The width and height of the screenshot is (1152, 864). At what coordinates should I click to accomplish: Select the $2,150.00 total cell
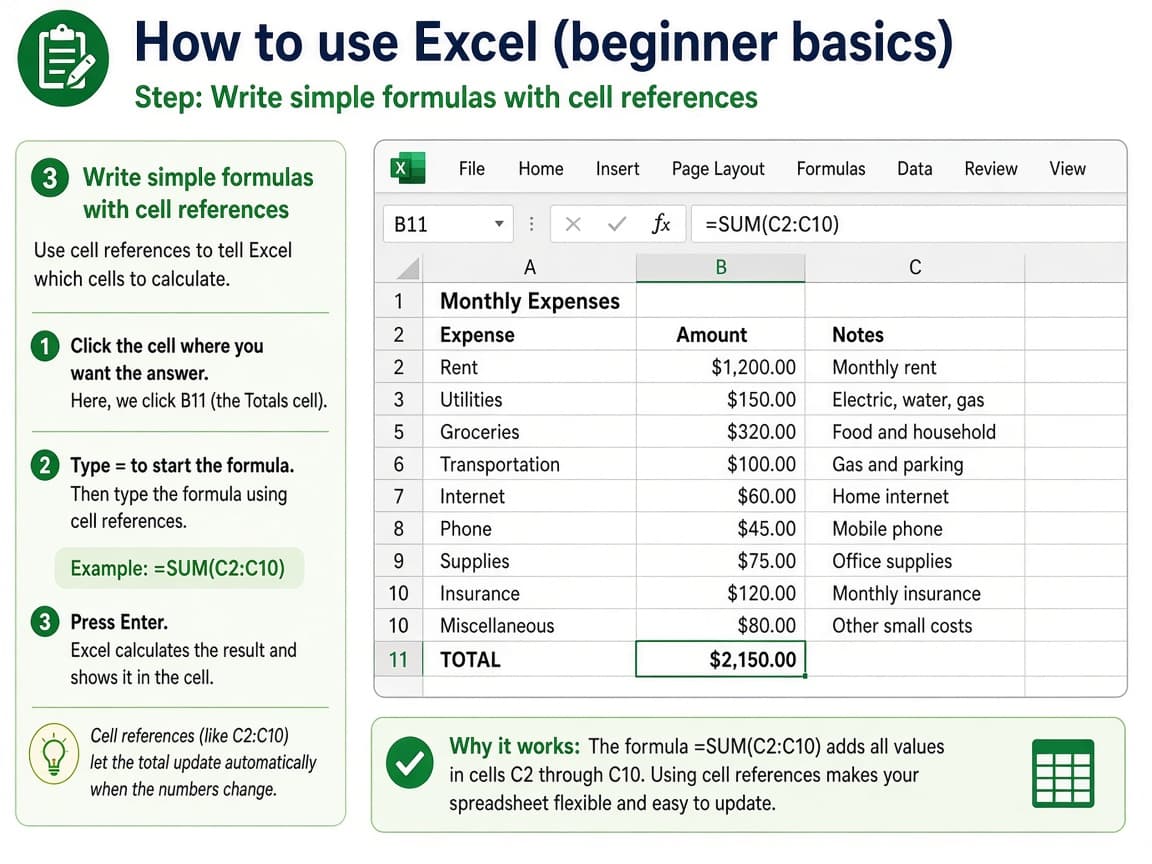tap(721, 659)
